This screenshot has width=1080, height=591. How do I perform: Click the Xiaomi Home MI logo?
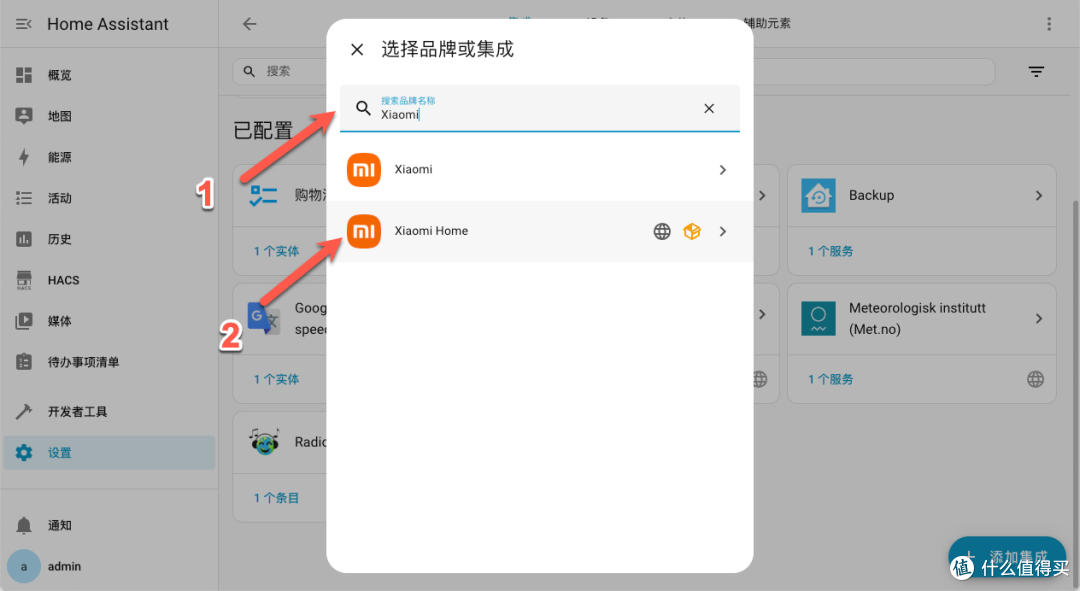[364, 231]
